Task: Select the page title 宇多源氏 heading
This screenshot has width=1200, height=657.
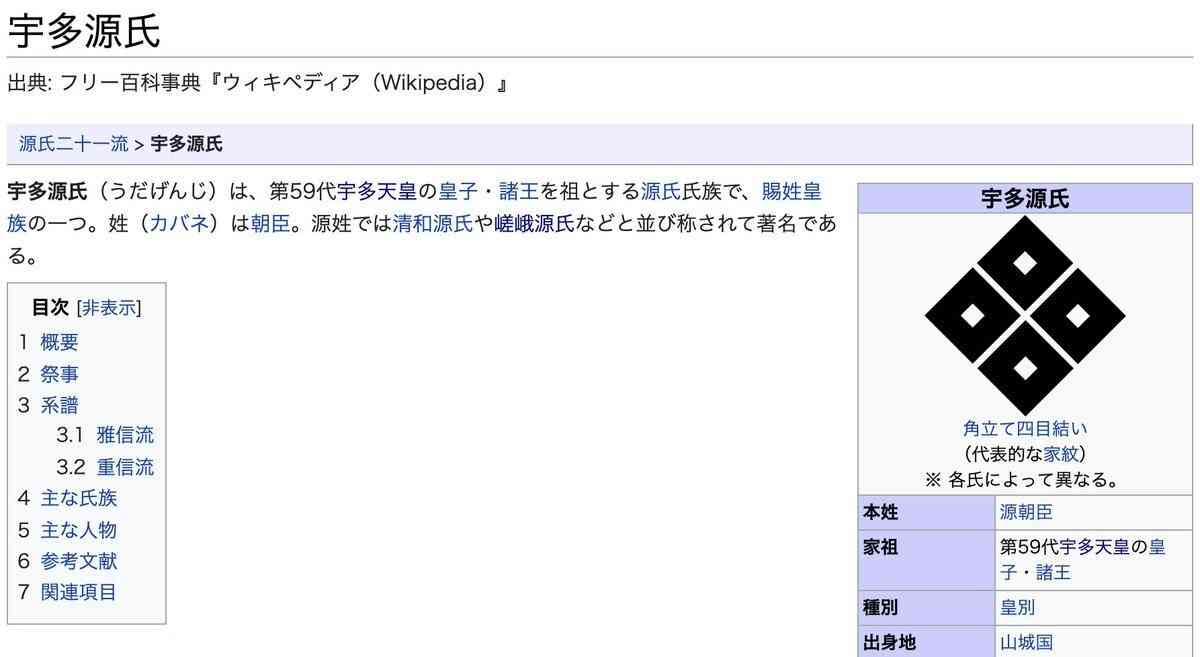Action: [x=84, y=31]
